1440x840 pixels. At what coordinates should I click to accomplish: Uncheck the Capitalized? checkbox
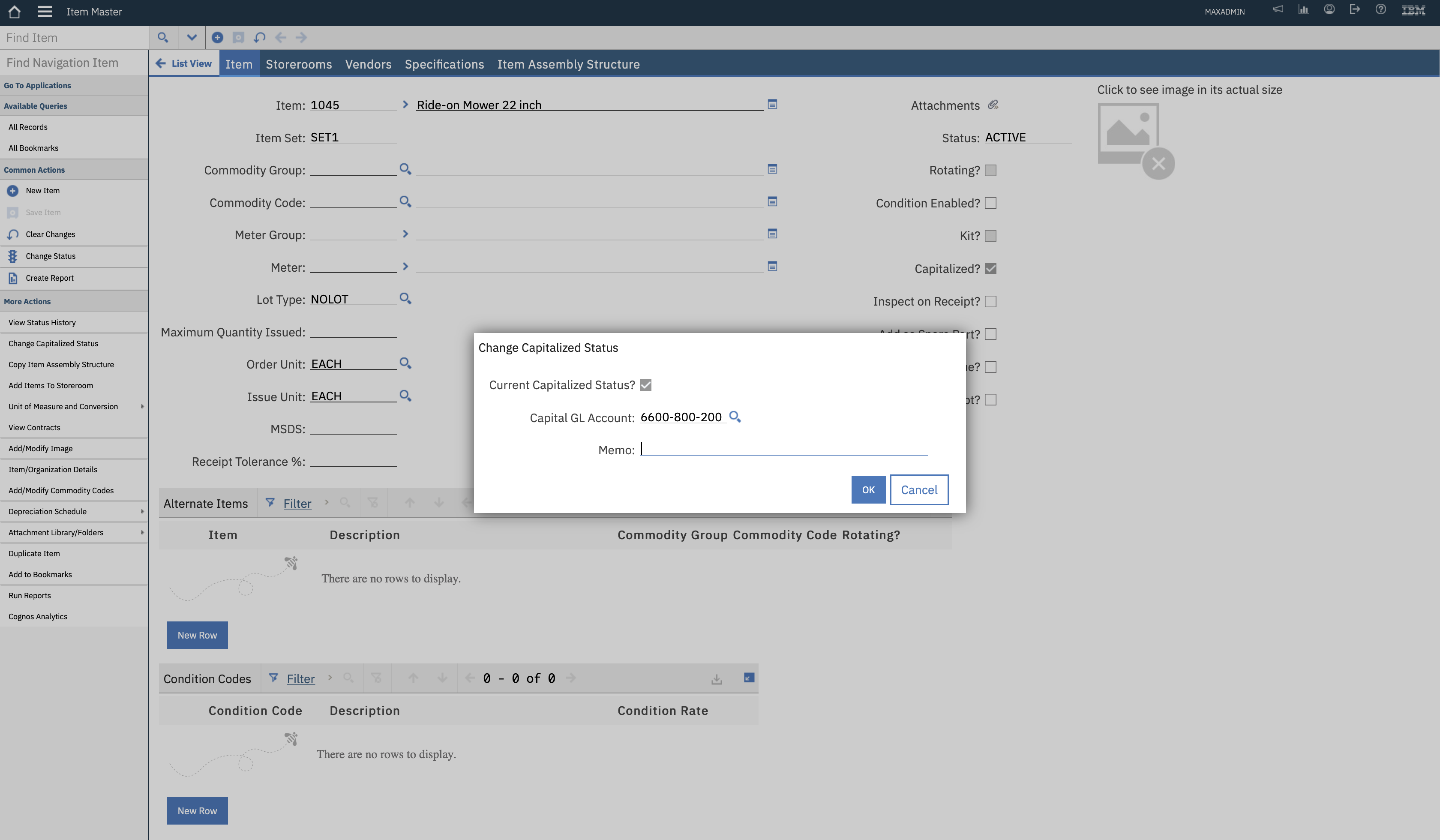click(990, 268)
